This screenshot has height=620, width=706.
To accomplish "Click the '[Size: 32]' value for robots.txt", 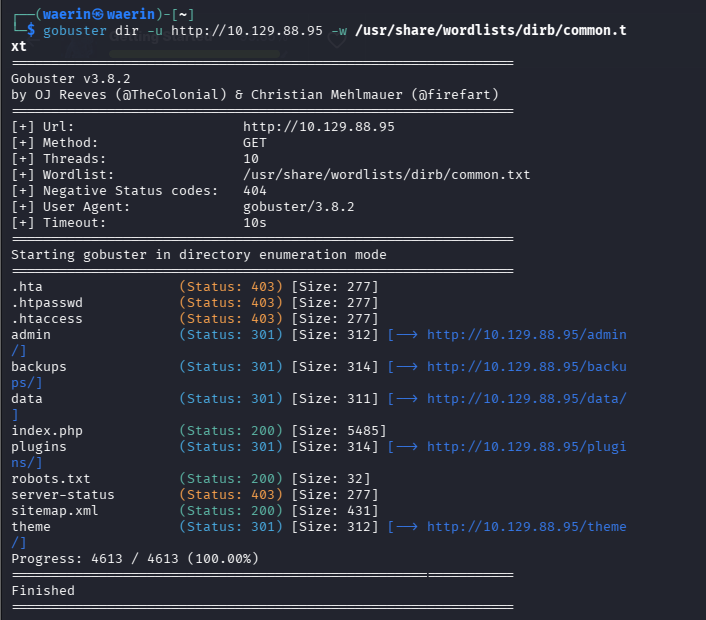I will click(x=330, y=479).
